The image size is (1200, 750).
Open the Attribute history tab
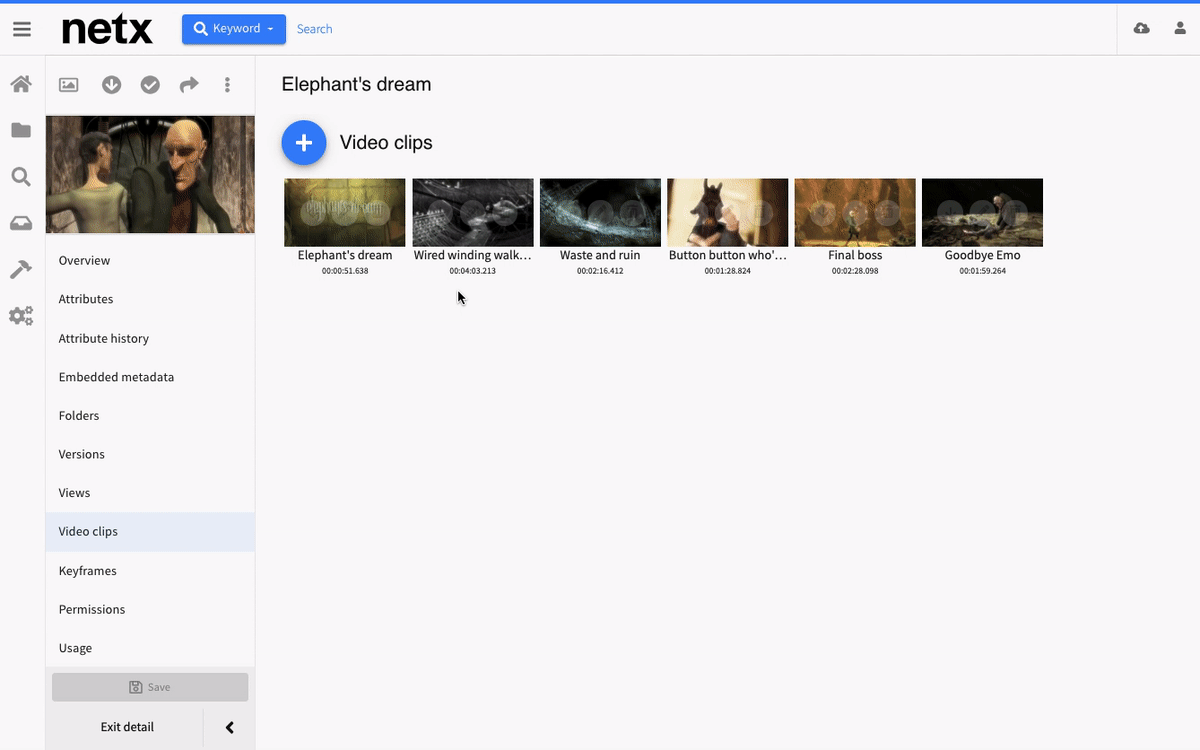[150, 338]
